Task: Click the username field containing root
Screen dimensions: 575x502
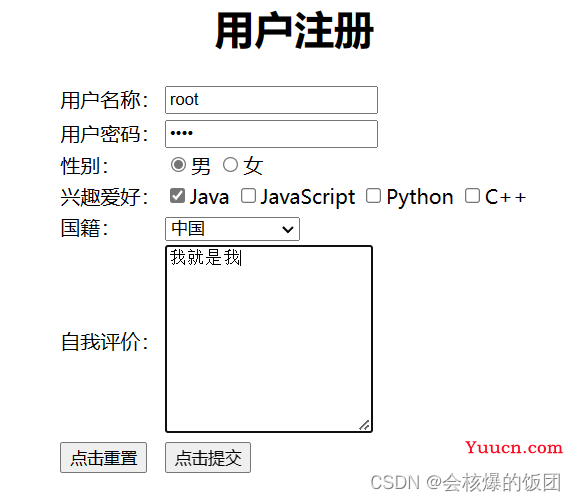Action: click(271, 100)
